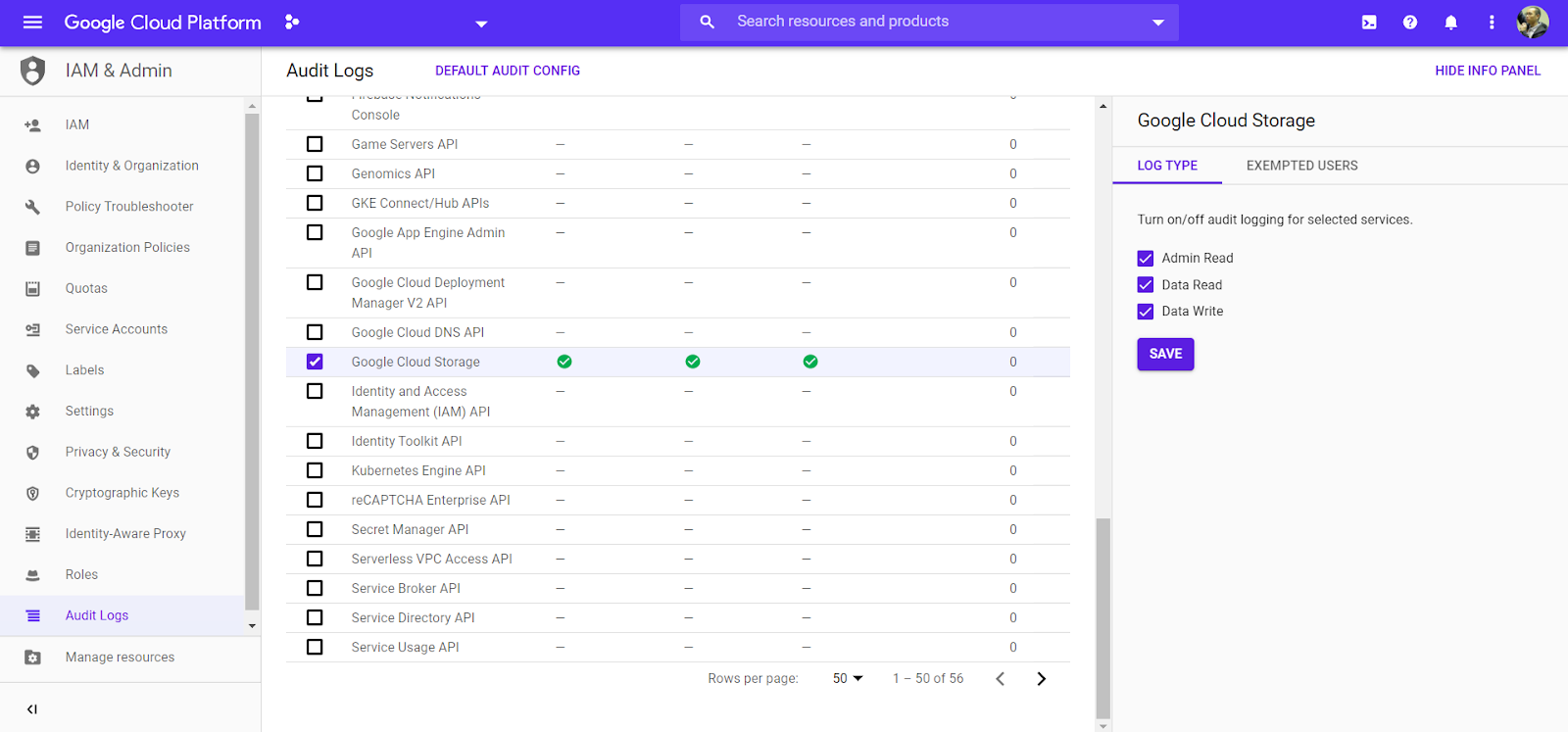Screen dimensions: 1568x732
Task: Check the Kubernetes Engine API checkbox
Action: coord(315,470)
